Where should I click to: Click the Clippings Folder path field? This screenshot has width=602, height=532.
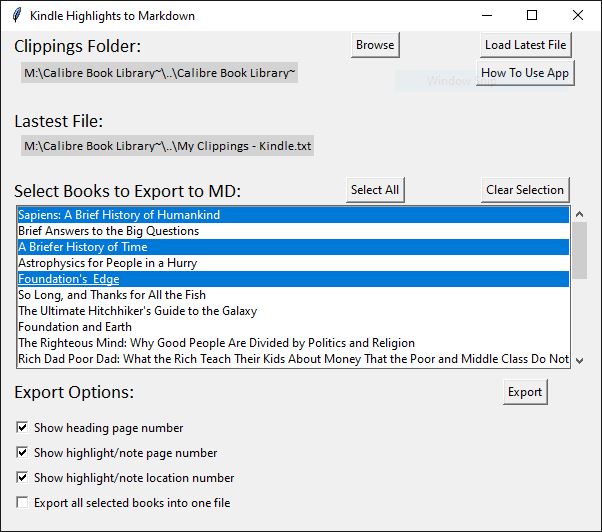159,73
